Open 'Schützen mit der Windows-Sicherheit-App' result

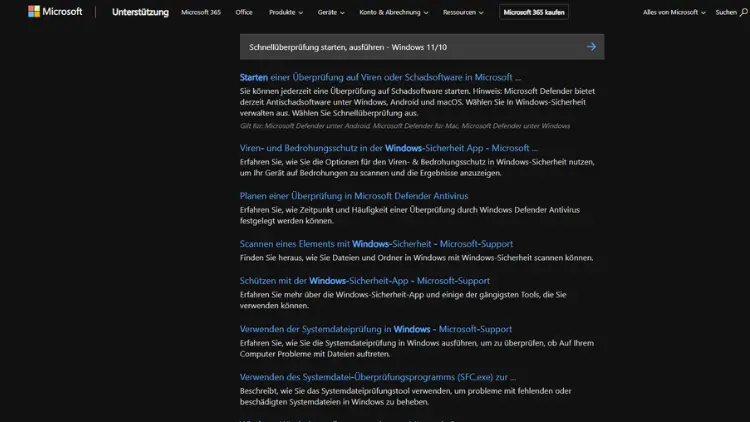pyautogui.click(x=364, y=280)
